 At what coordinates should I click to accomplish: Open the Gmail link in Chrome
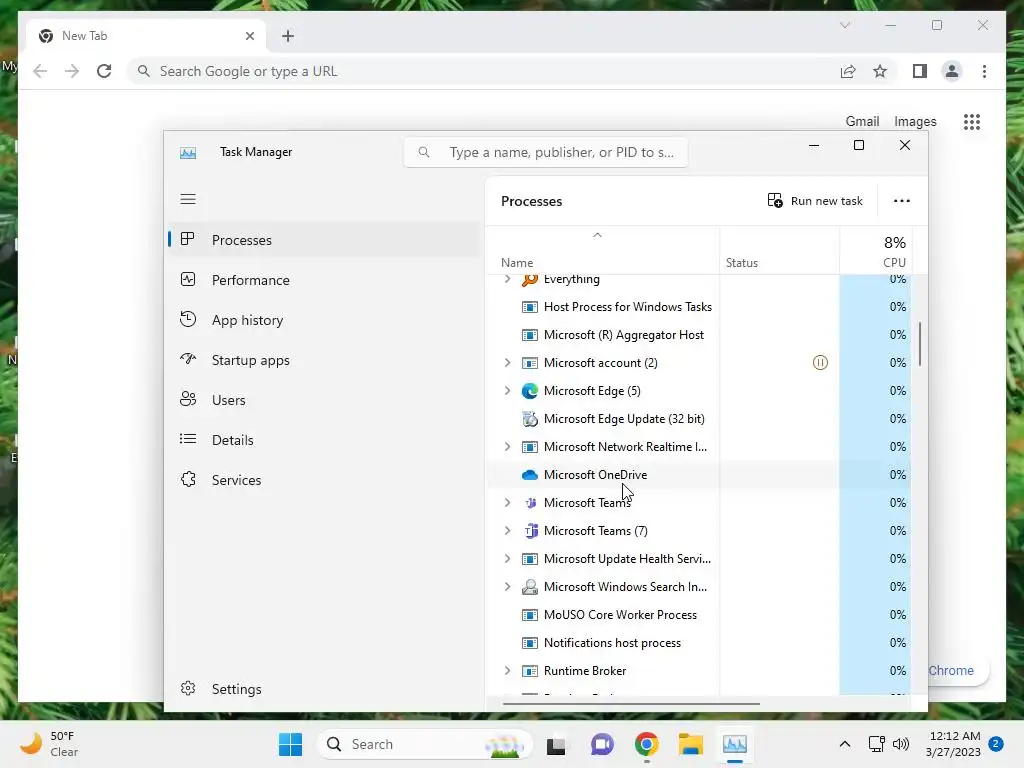[x=862, y=121]
